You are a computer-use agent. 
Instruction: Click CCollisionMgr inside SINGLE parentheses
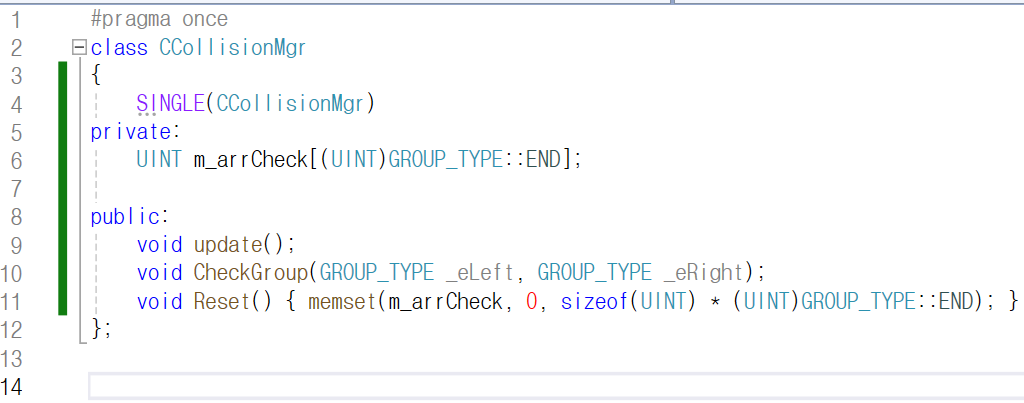click(x=289, y=104)
